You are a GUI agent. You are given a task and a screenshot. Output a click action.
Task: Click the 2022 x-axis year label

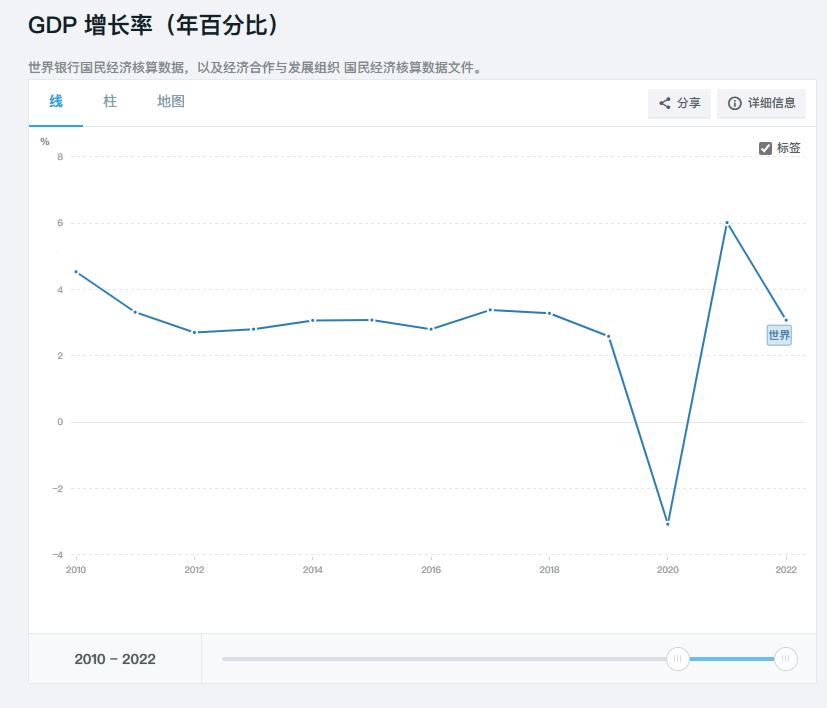(786, 568)
